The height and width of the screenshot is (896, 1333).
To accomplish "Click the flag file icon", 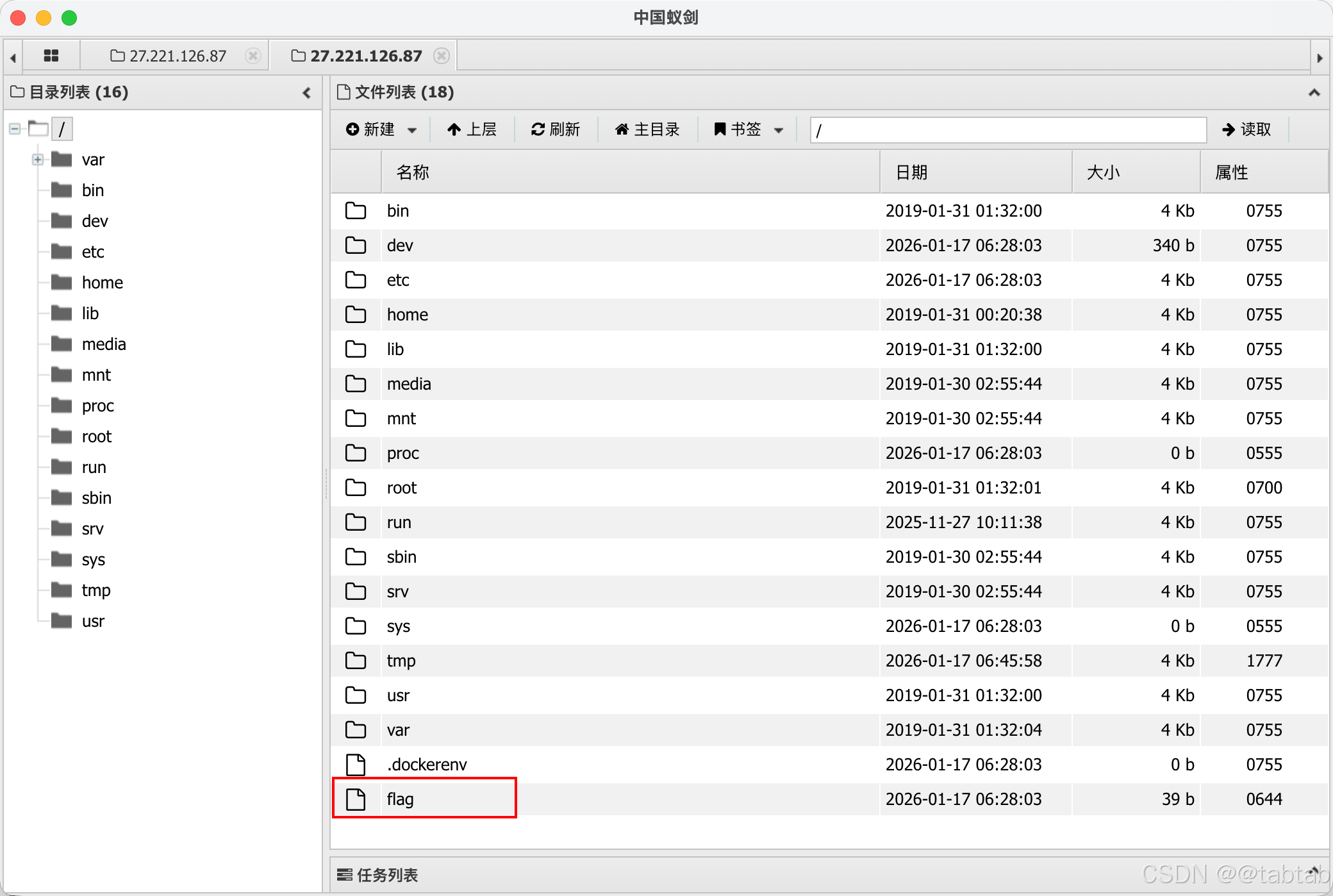I will coord(356,799).
